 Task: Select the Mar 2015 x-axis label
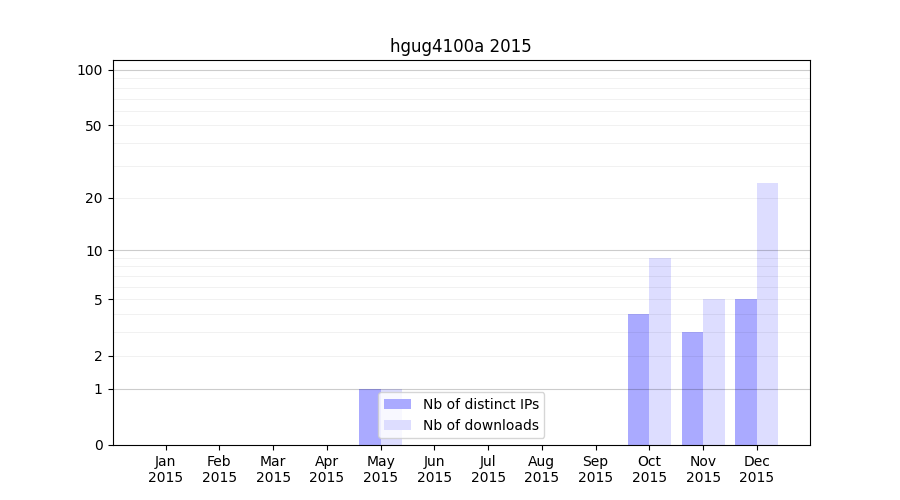click(x=273, y=469)
